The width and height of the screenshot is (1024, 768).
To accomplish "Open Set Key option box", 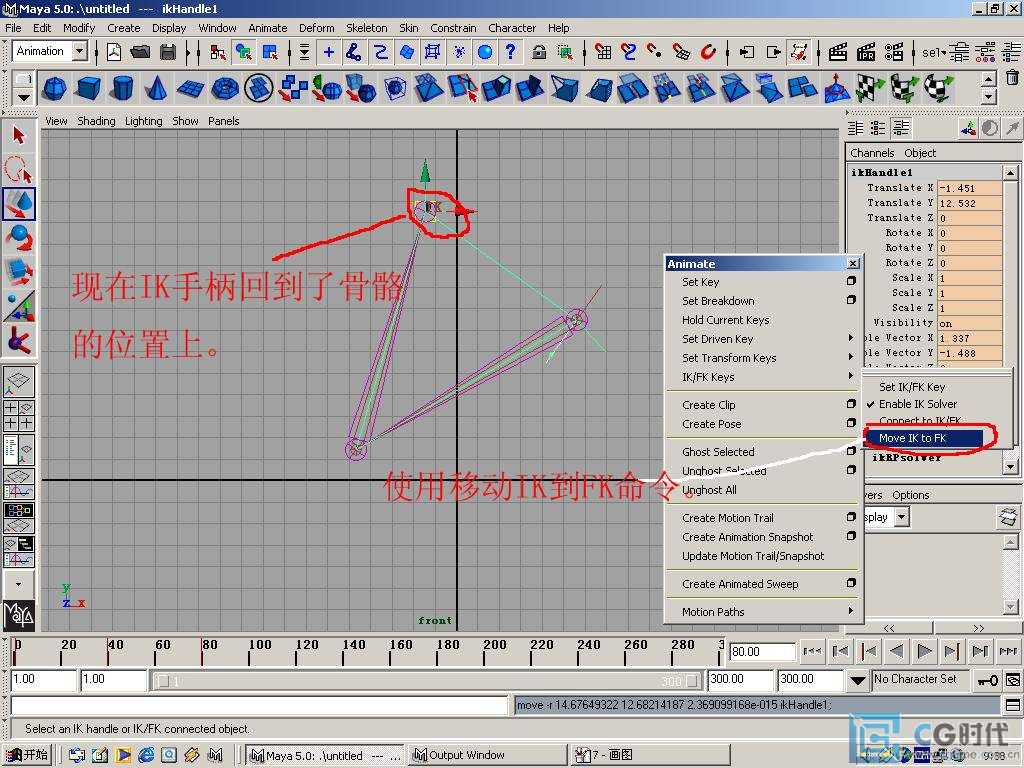I will (x=851, y=281).
